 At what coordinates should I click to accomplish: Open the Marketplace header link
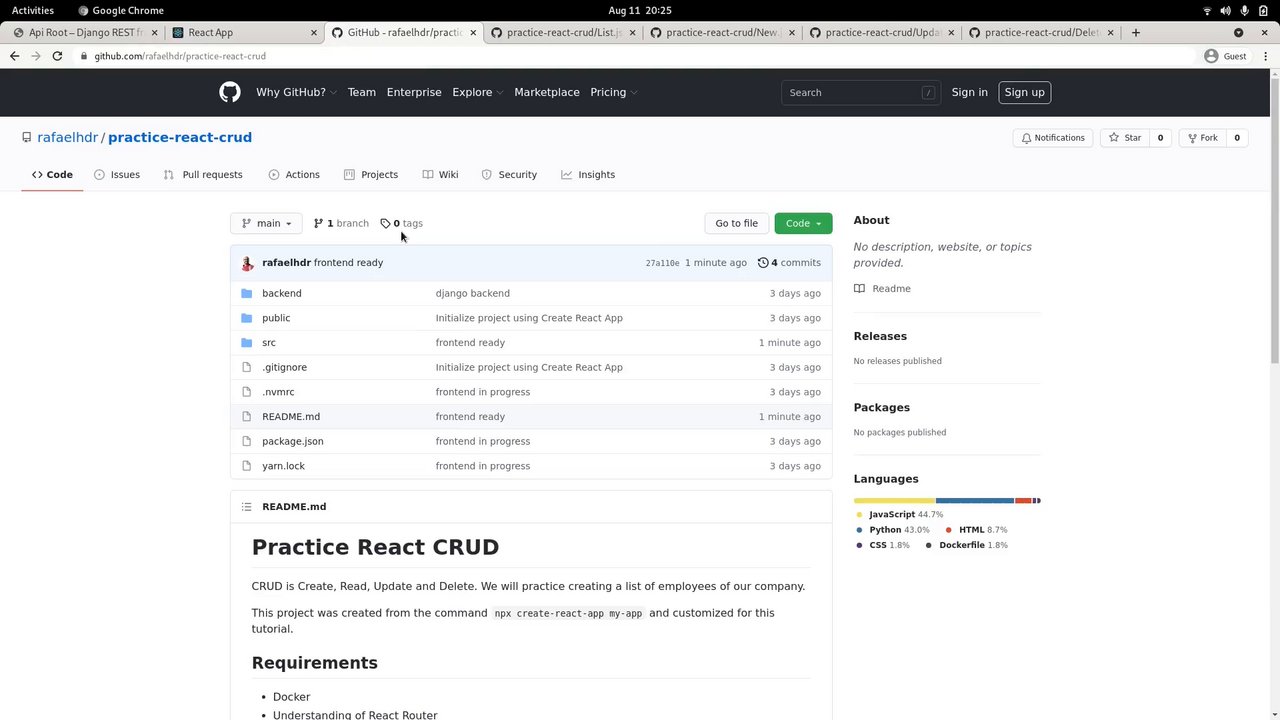[x=547, y=92]
